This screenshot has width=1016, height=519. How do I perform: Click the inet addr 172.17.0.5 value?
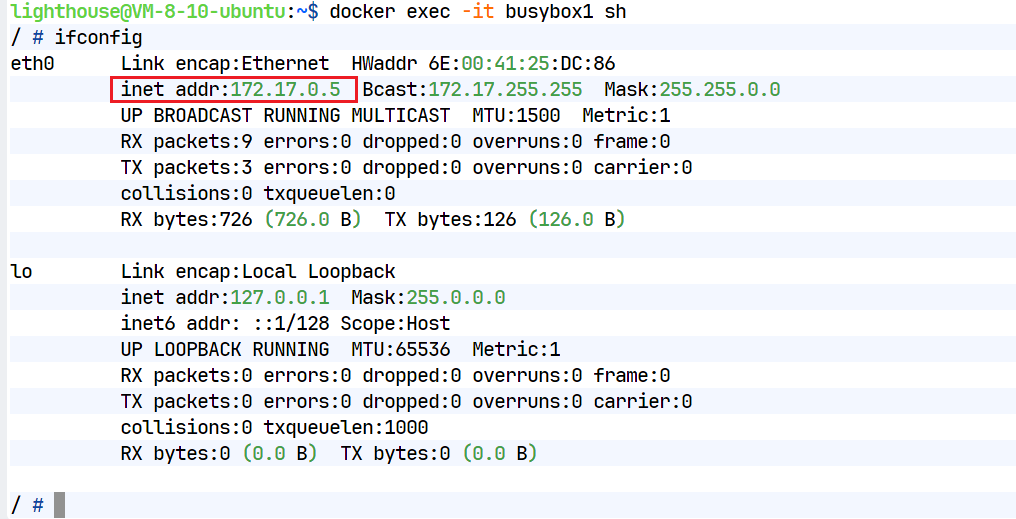pyautogui.click(x=285, y=89)
